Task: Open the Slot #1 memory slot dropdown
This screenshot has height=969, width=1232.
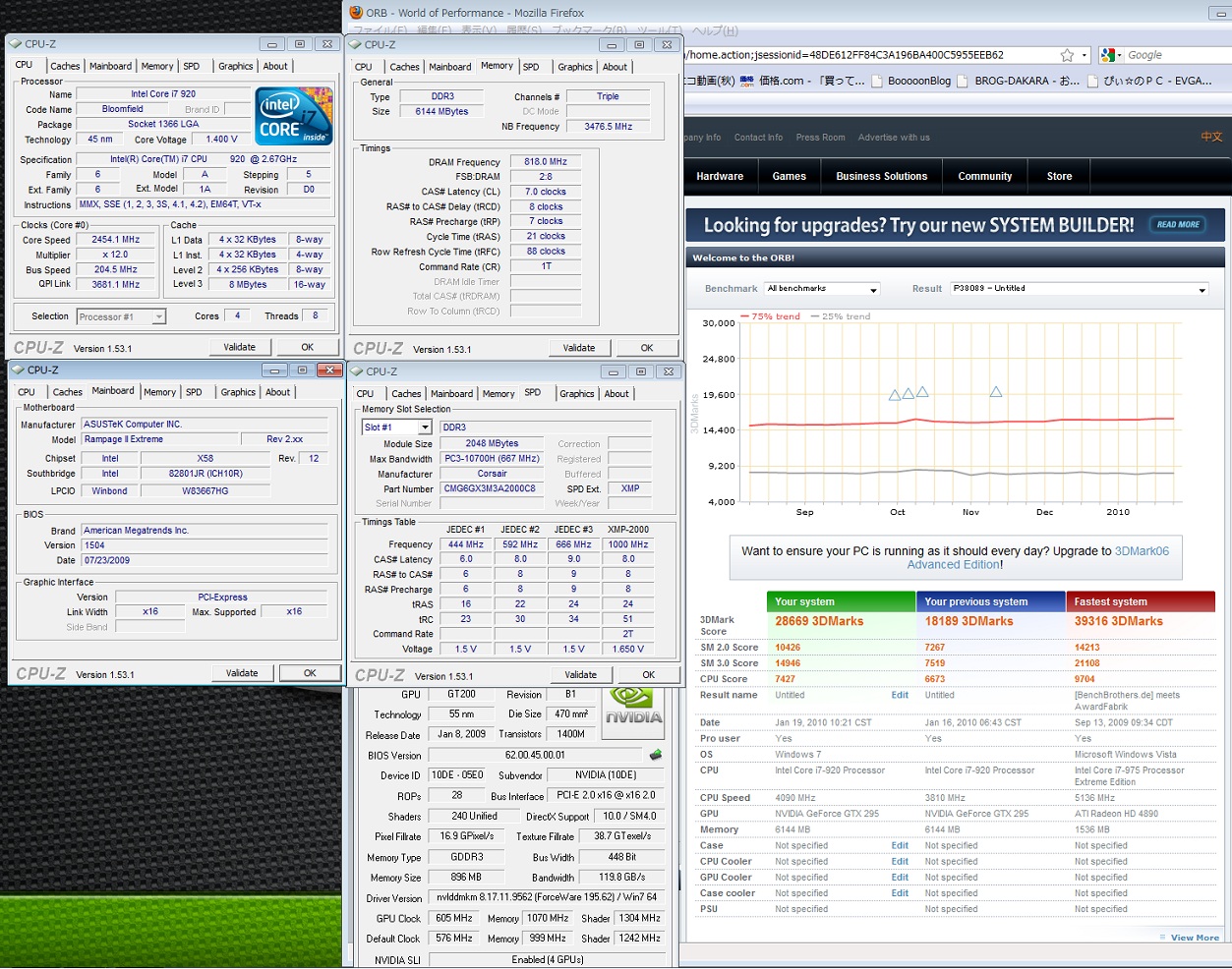Action: pyautogui.click(x=425, y=427)
